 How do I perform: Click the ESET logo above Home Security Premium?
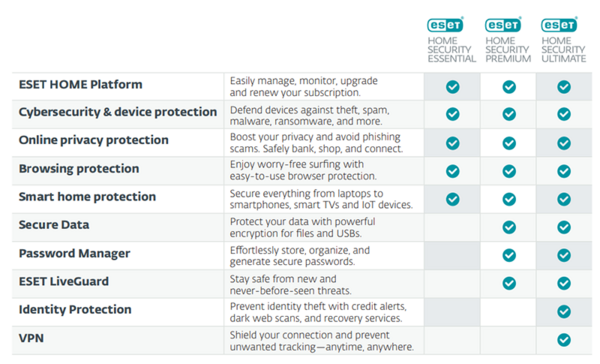point(503,25)
